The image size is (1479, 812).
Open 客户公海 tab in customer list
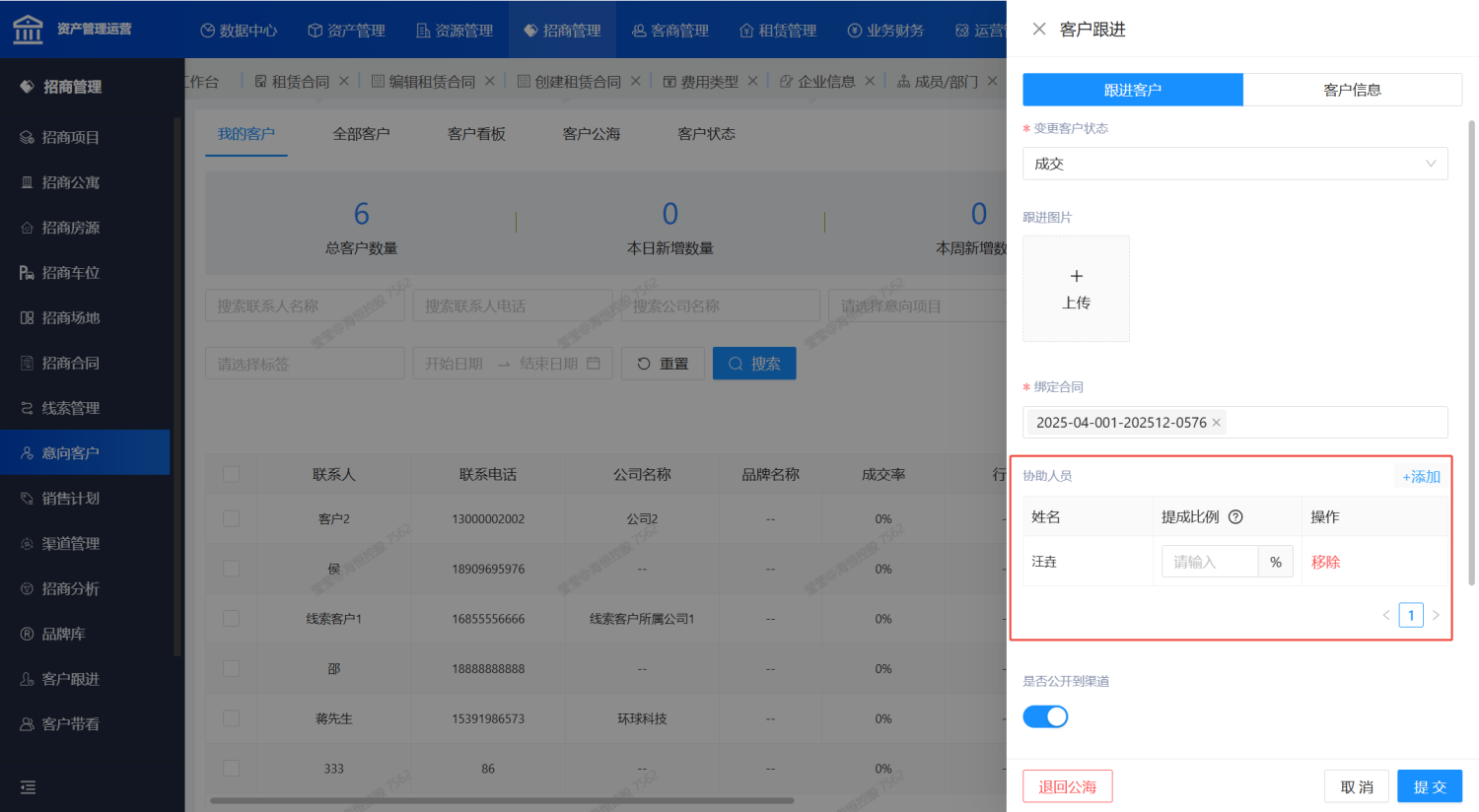coord(592,134)
